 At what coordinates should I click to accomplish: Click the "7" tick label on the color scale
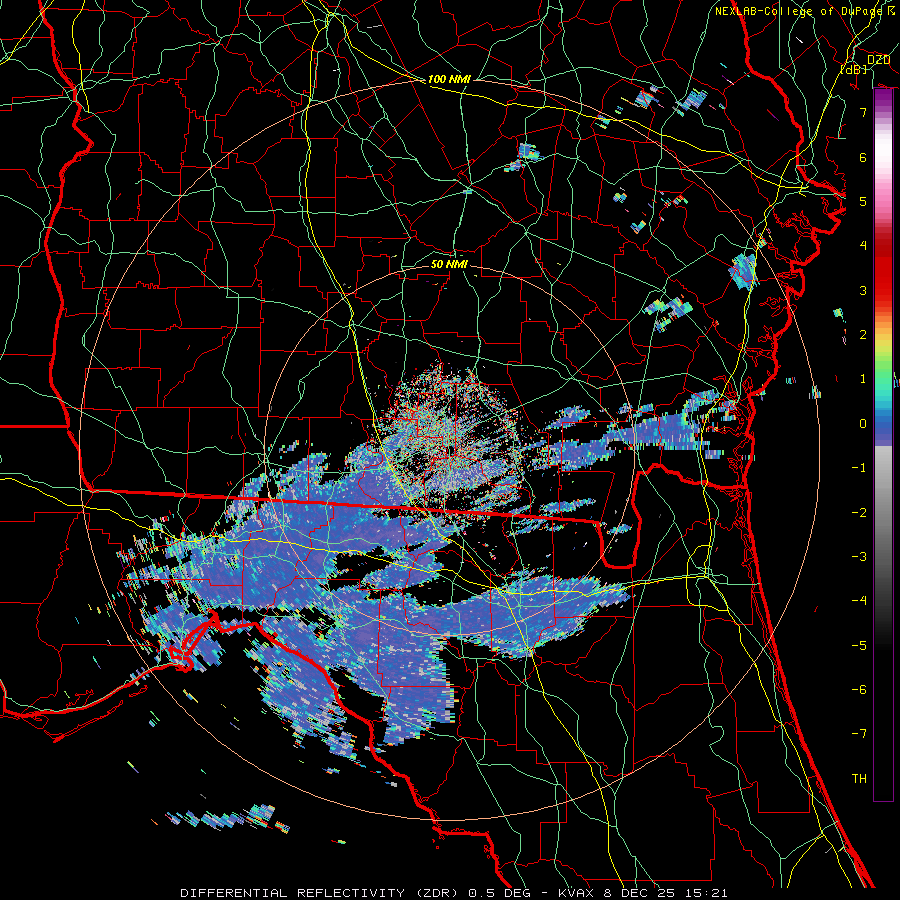click(863, 112)
